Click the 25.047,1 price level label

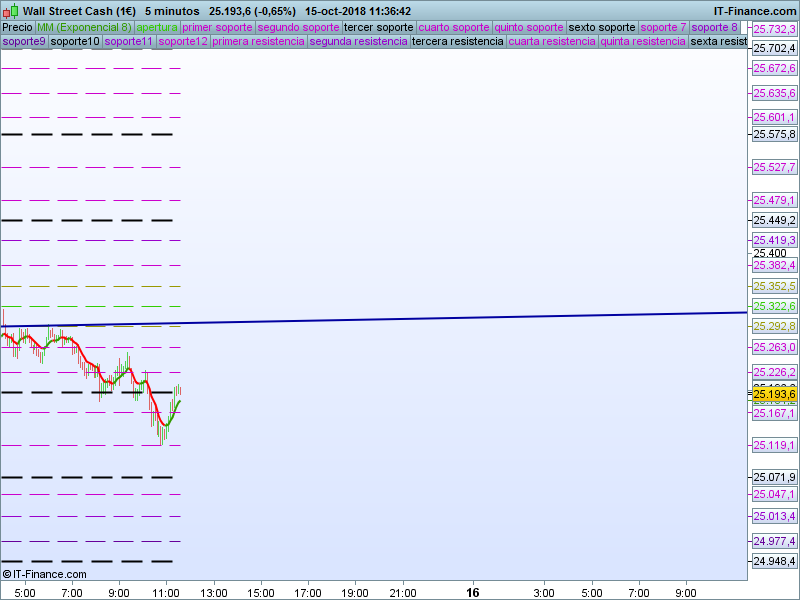pyautogui.click(x=774, y=494)
